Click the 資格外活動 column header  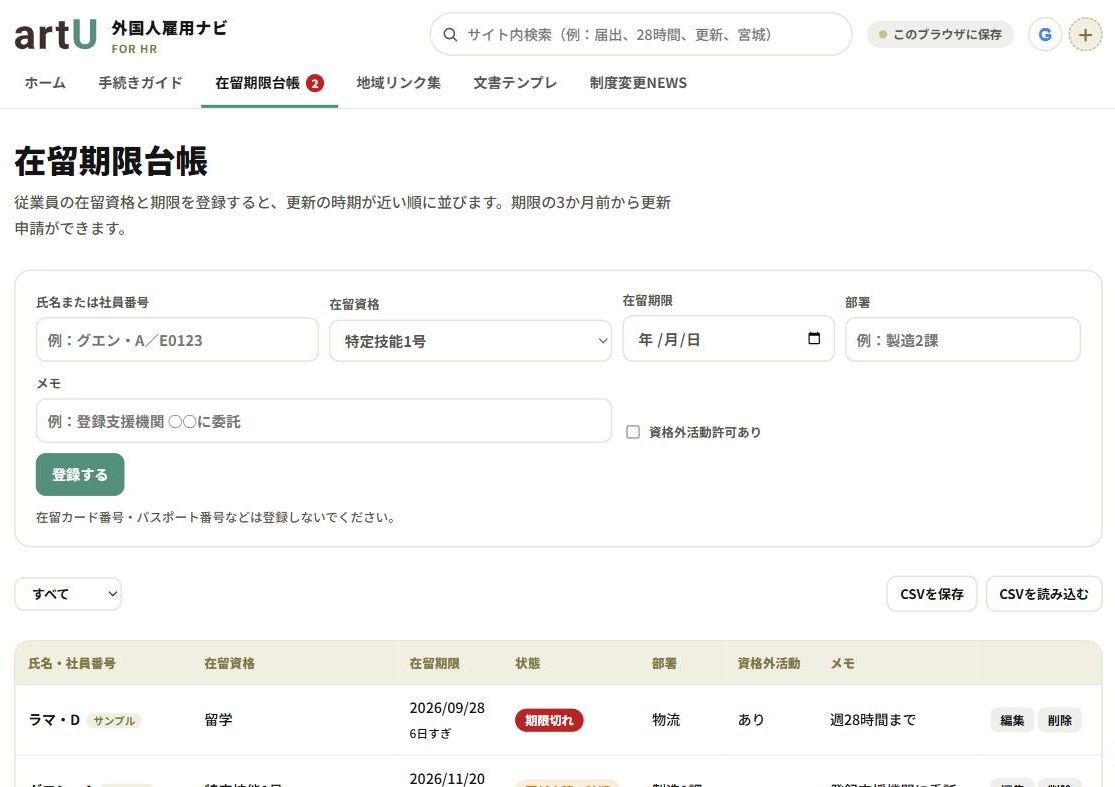pyautogui.click(x=769, y=663)
